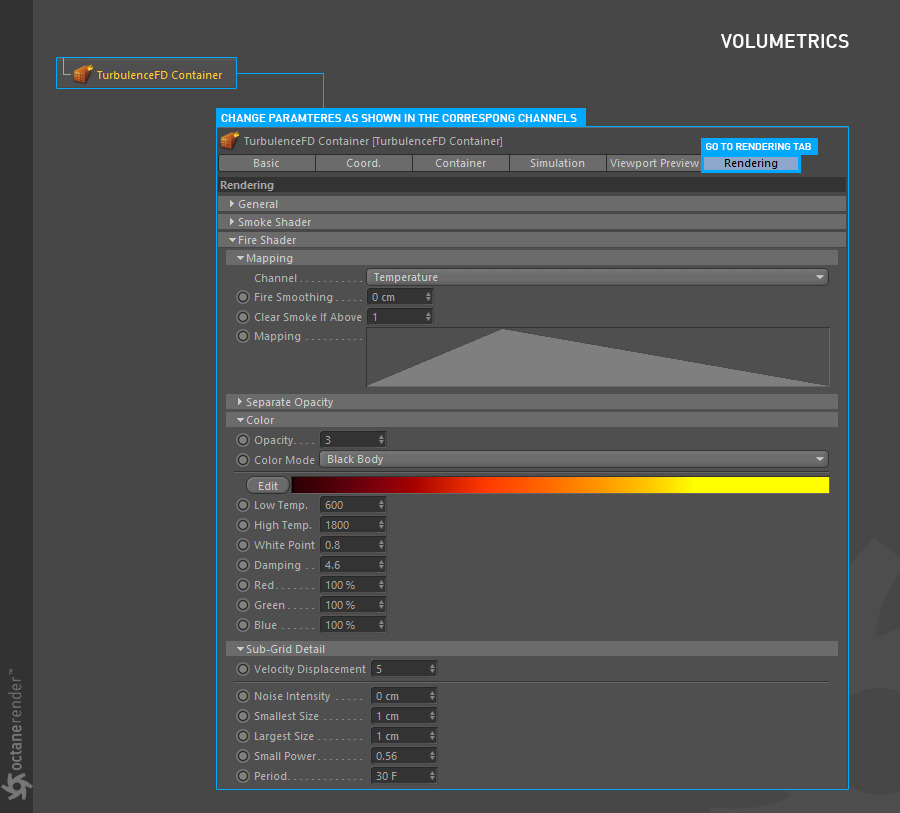
Task: Enable the Opacity keyframe circle
Action: coord(243,440)
